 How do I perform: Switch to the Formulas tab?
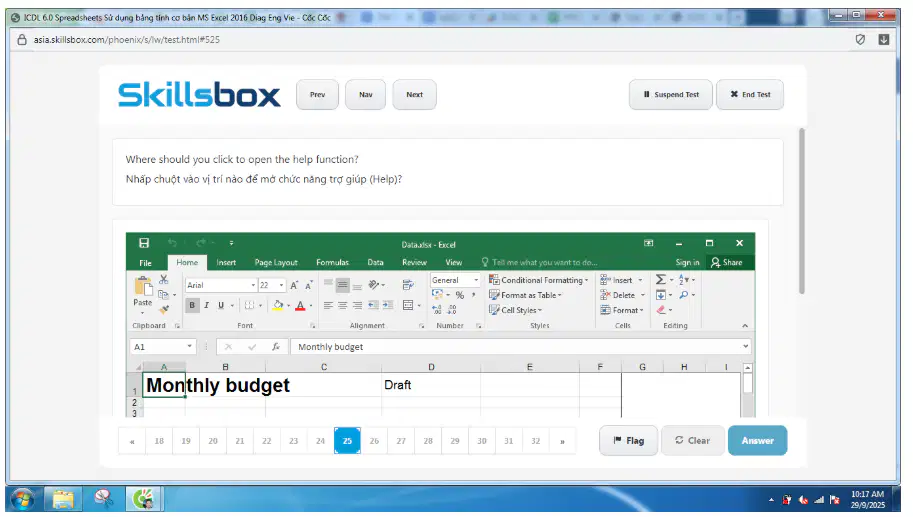332,263
